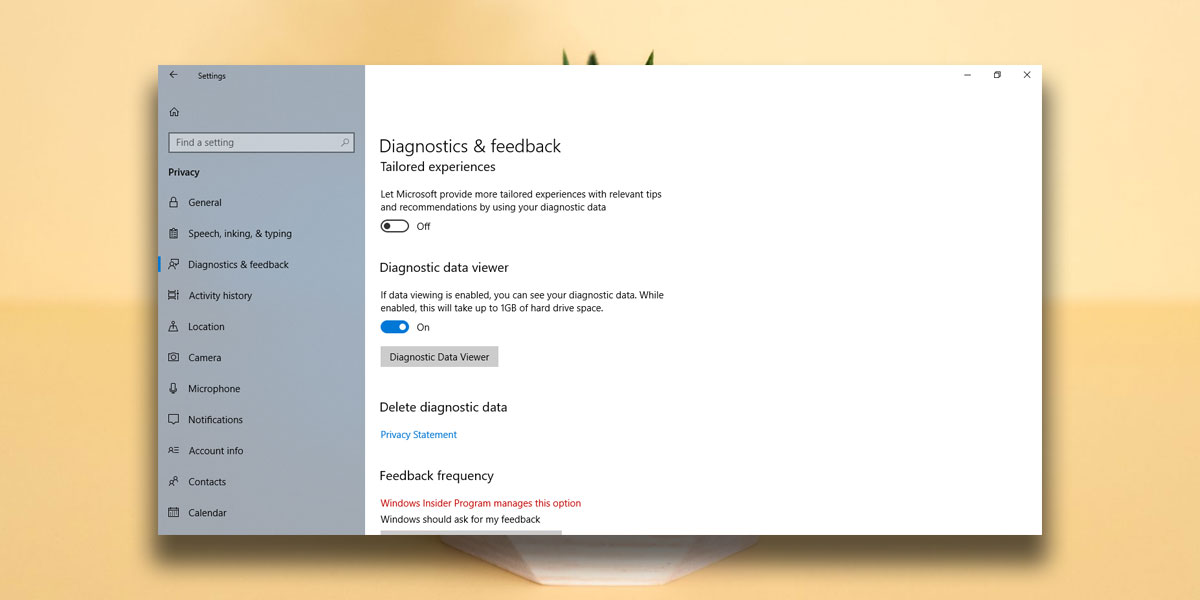The image size is (1200, 600).
Task: Open Account info settings
Action: tap(261, 450)
